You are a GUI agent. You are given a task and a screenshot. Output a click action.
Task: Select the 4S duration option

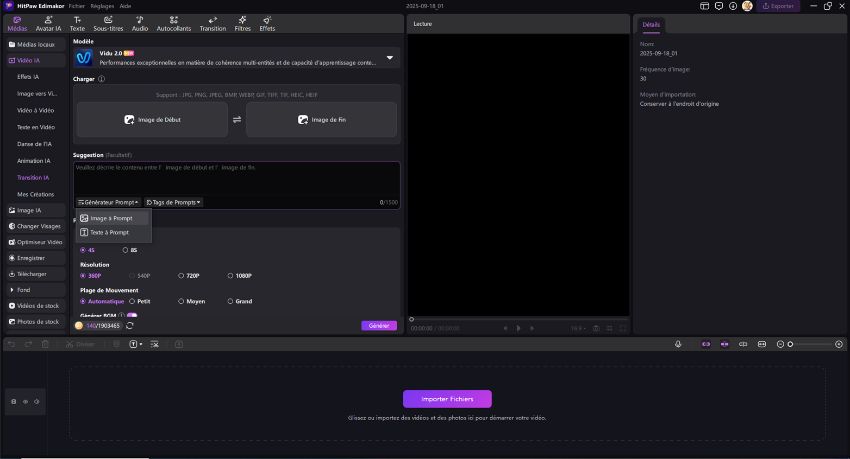pos(87,250)
